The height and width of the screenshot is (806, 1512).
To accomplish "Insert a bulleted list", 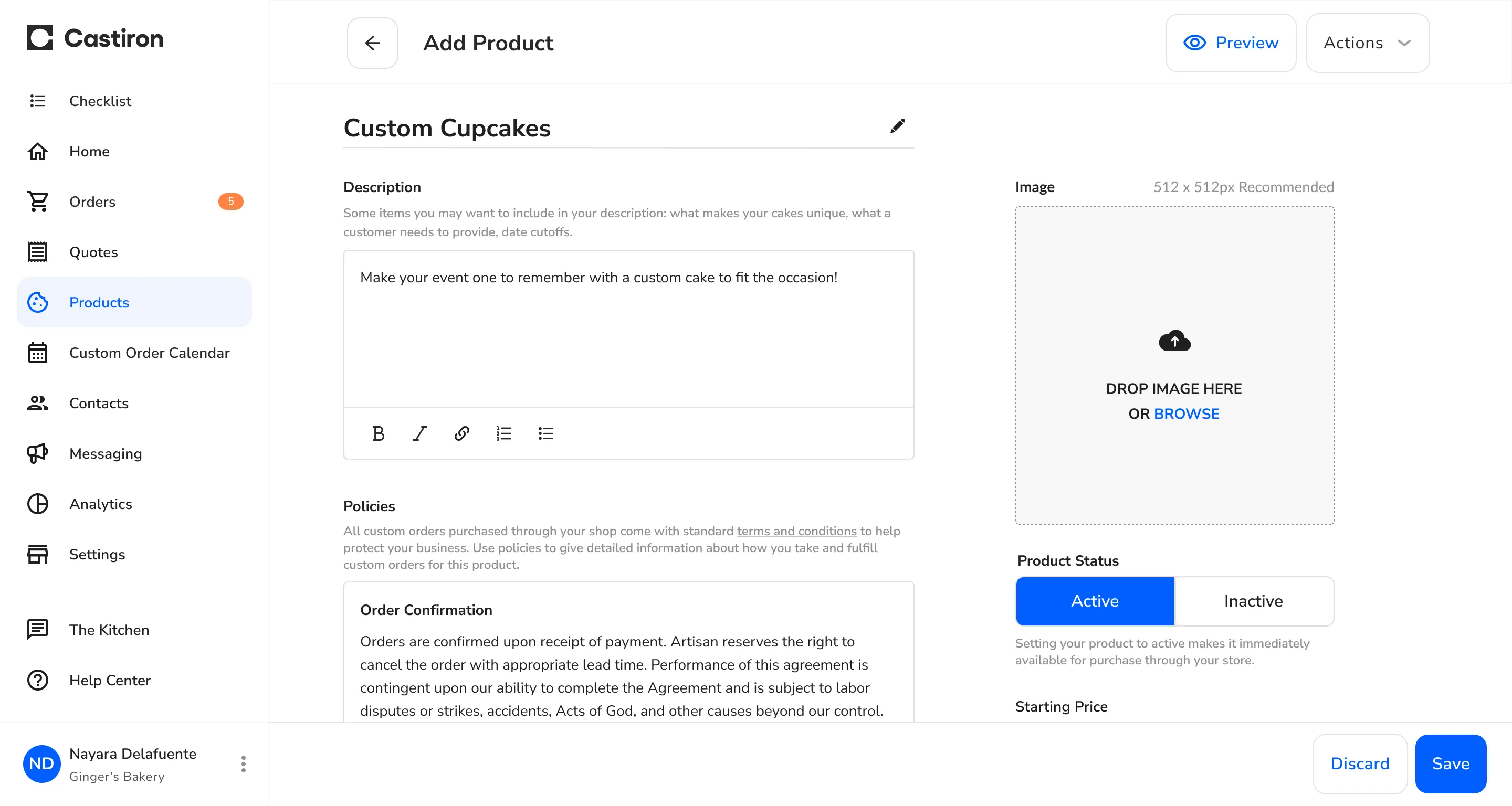I will tap(545, 433).
